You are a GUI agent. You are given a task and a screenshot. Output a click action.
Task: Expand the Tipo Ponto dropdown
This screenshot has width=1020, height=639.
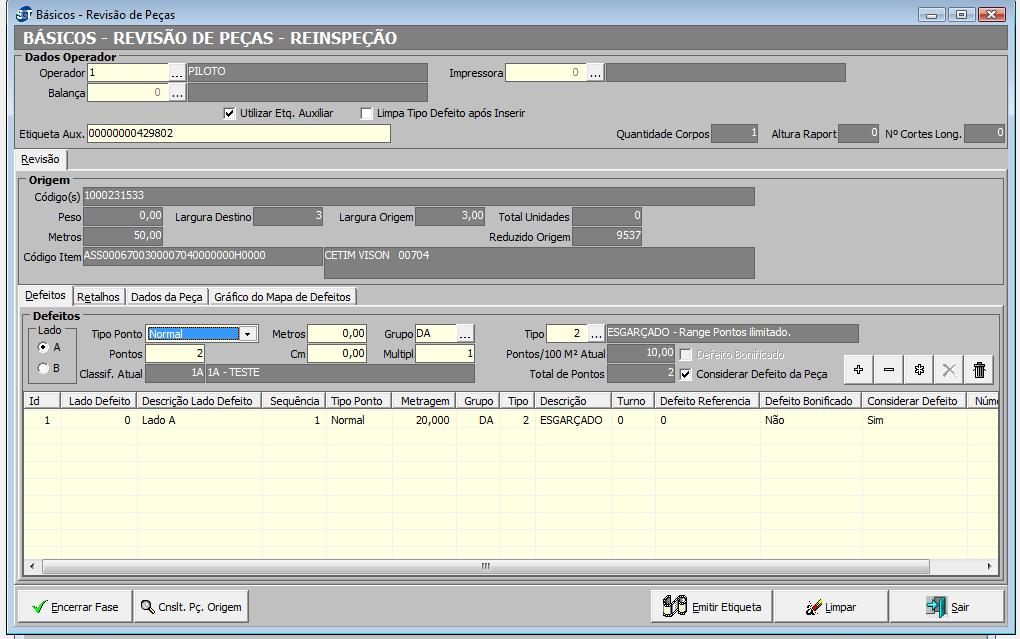pyautogui.click(x=248, y=334)
